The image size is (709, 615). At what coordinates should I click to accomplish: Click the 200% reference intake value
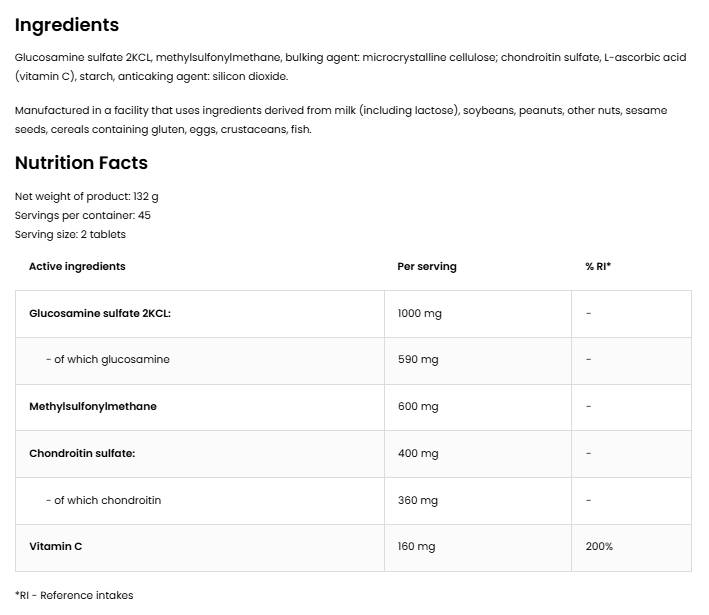pos(599,546)
